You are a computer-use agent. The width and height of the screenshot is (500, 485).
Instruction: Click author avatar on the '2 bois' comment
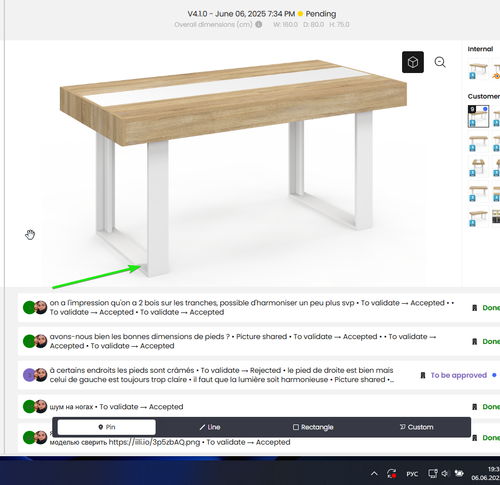[x=41, y=307]
